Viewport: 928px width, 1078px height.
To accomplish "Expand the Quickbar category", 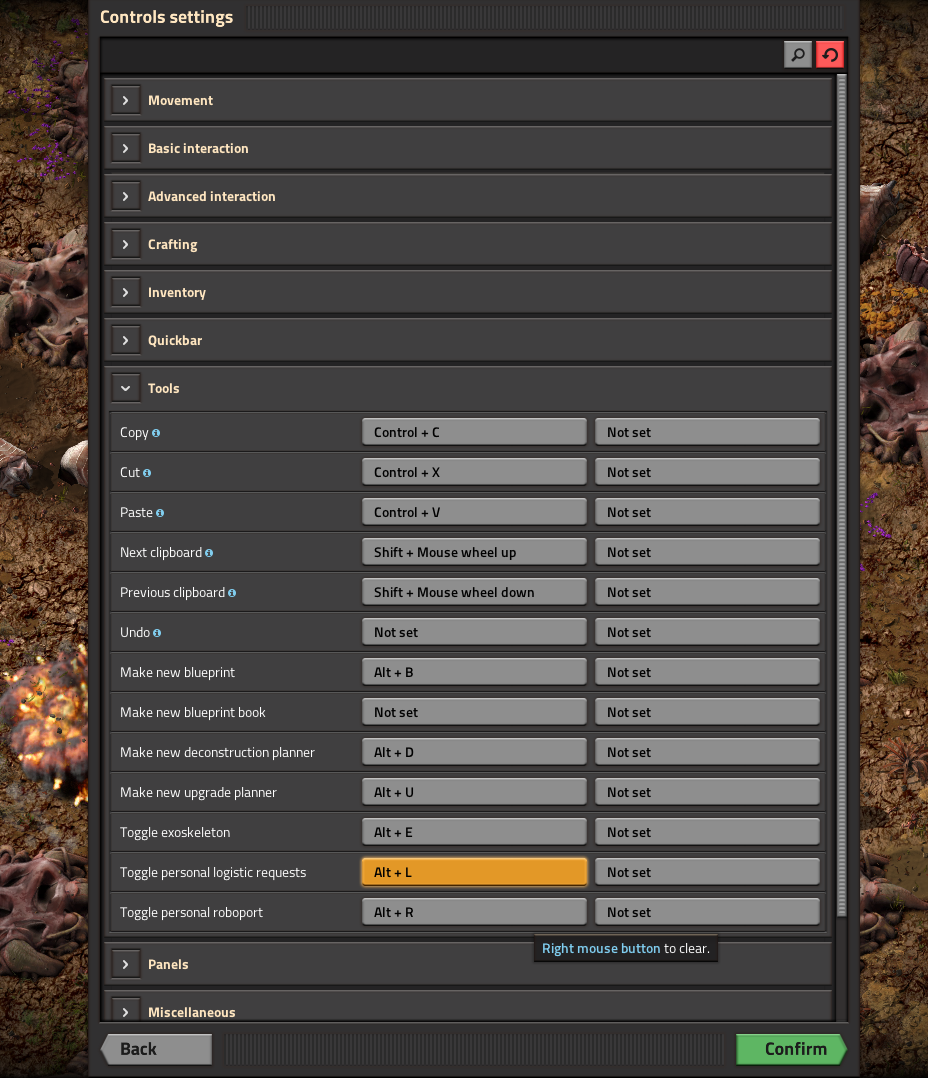I will [x=125, y=340].
